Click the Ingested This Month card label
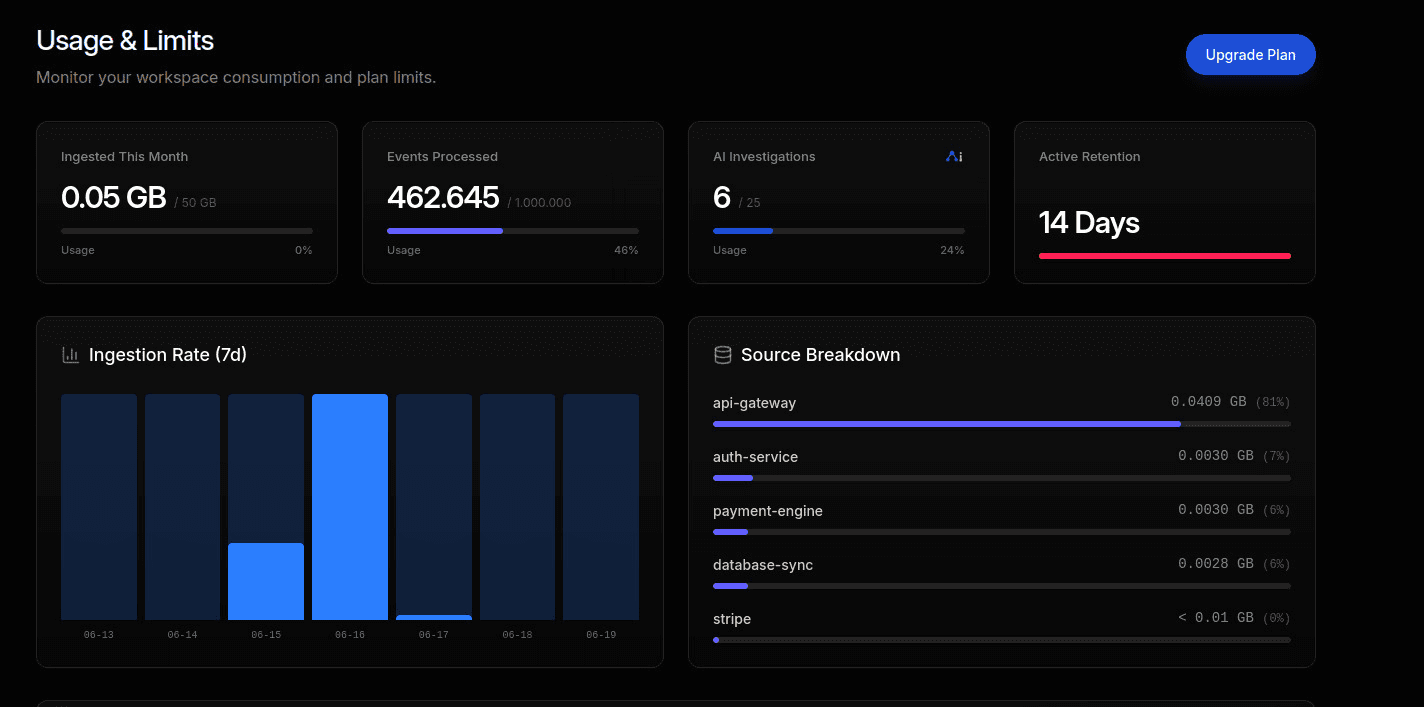 point(124,157)
